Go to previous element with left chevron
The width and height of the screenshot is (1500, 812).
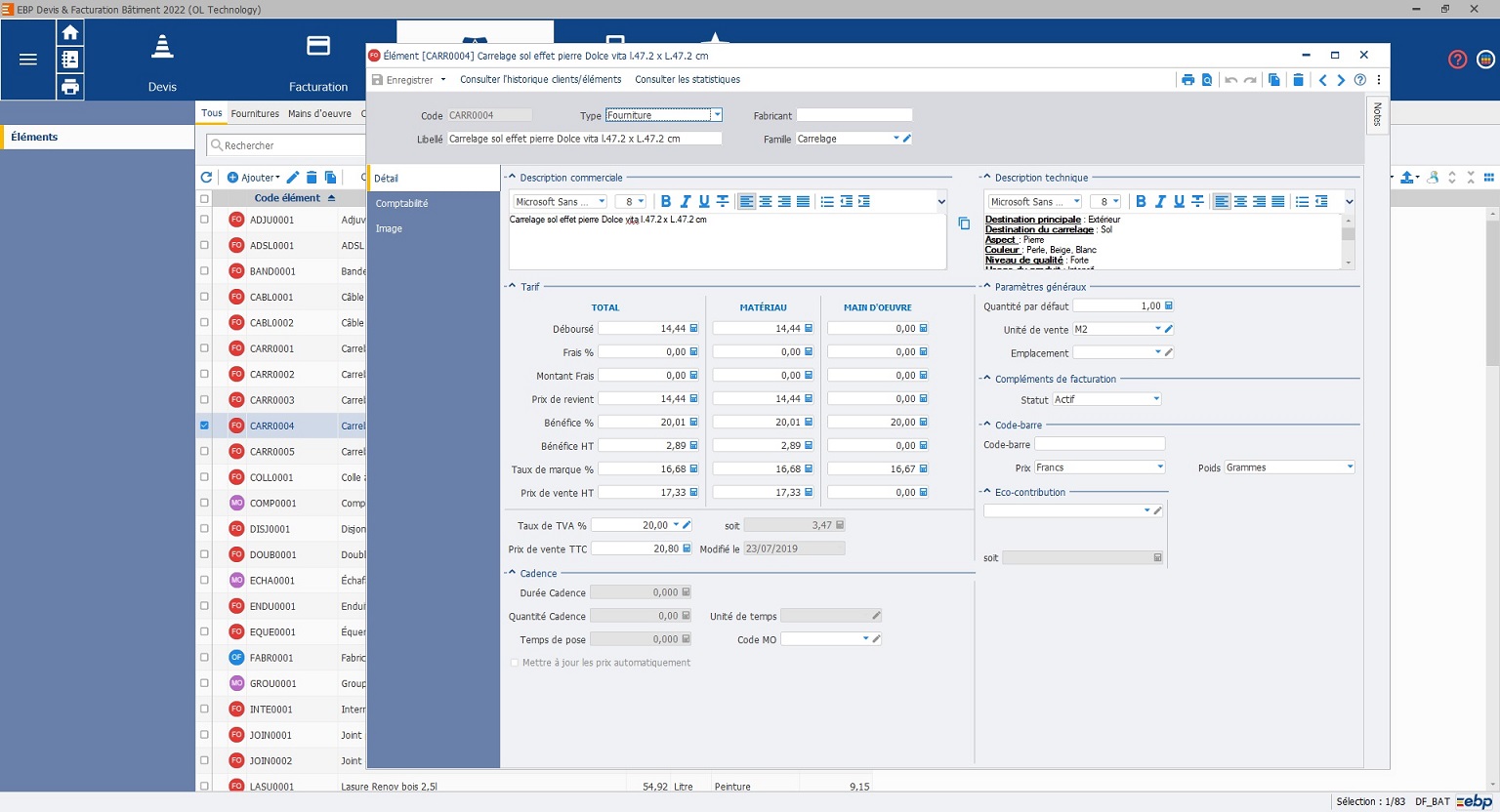[x=1323, y=80]
